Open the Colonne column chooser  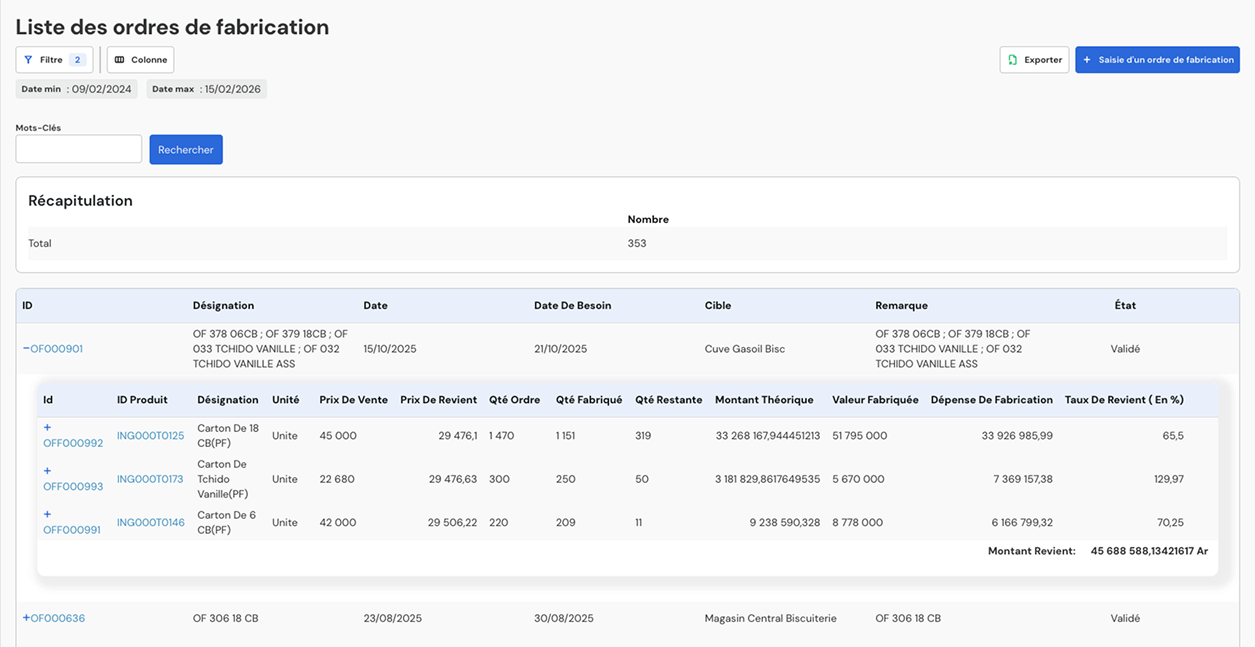[x=140, y=60]
